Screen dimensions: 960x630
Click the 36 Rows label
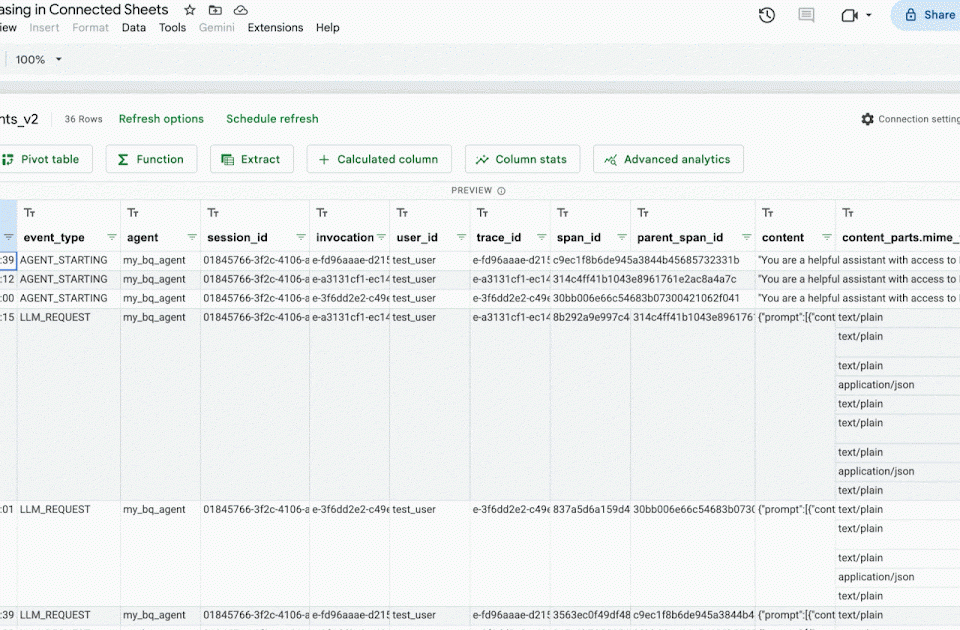coord(83,119)
